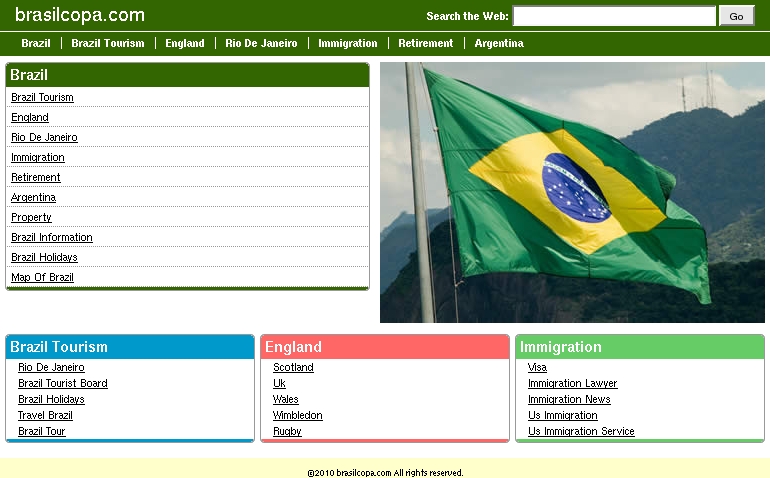Click the England red section heading
Image resolution: width=770 pixels, height=478 pixels.
(293, 347)
